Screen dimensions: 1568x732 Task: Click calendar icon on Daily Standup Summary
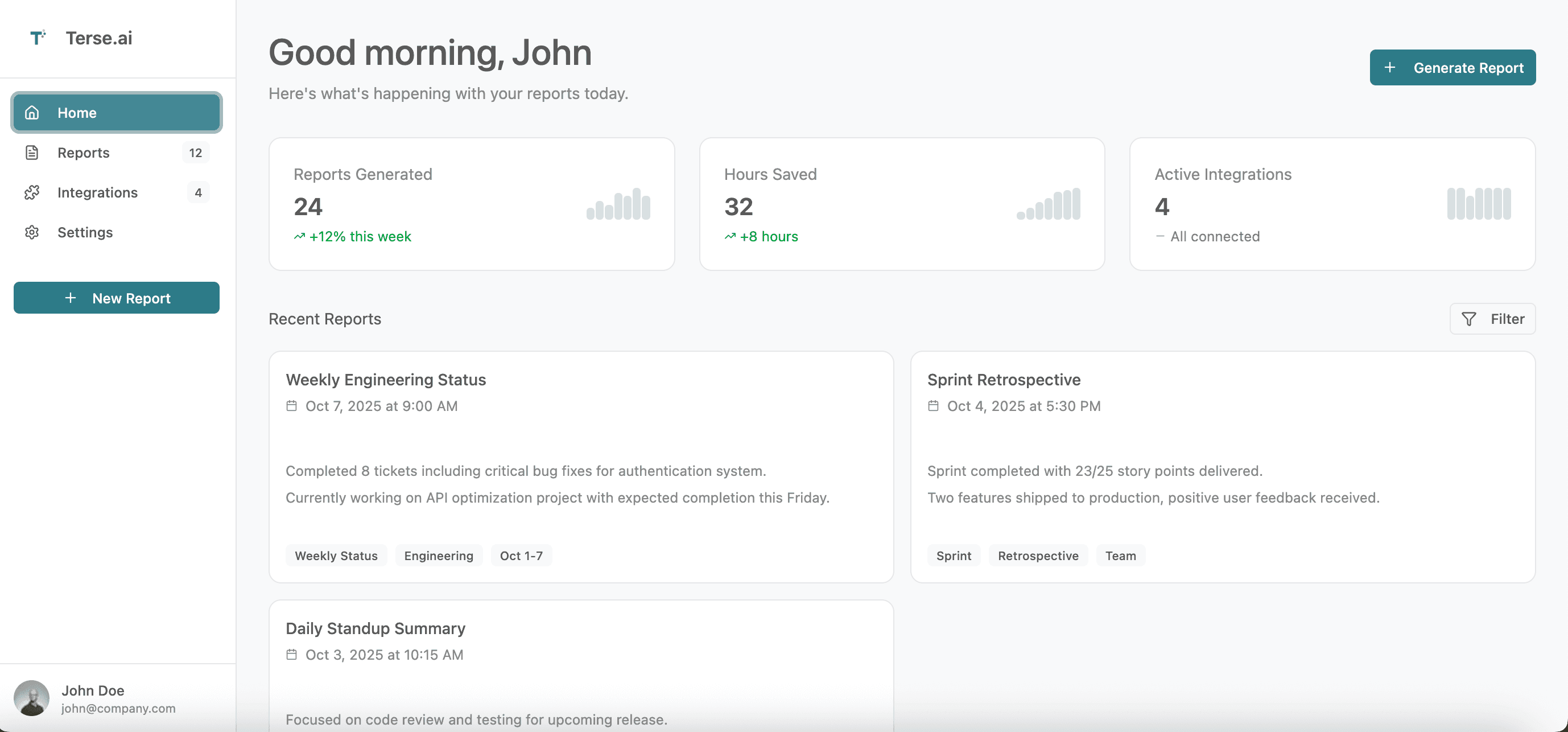[291, 655]
